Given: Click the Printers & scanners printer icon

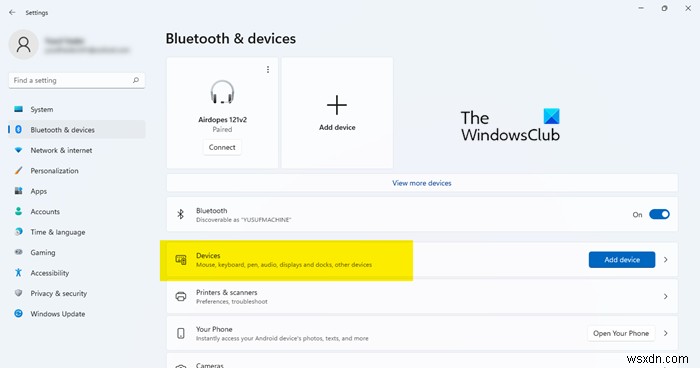Looking at the screenshot, I should (181, 297).
